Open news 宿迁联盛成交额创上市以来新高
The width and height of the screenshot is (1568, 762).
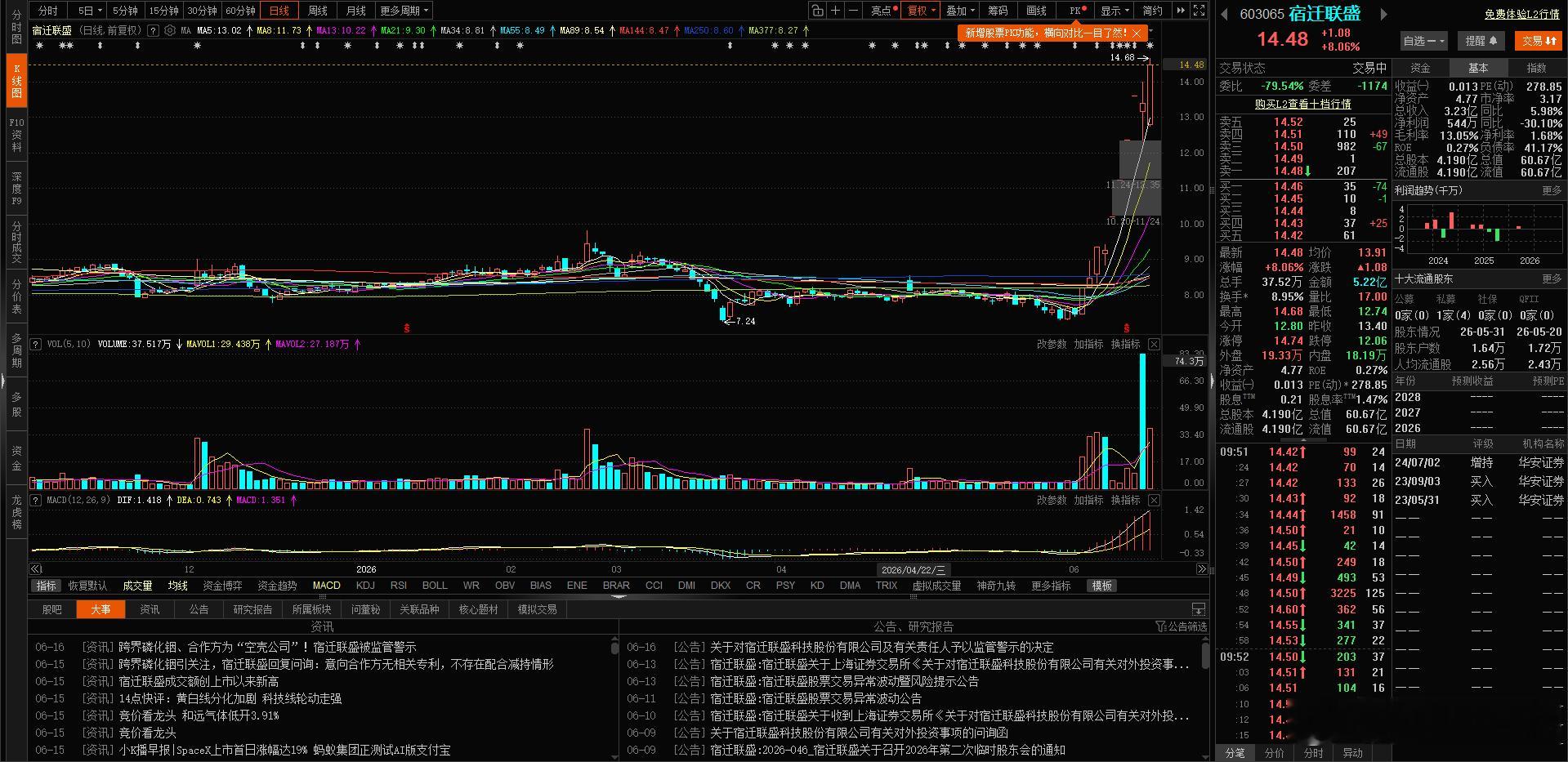point(199,681)
